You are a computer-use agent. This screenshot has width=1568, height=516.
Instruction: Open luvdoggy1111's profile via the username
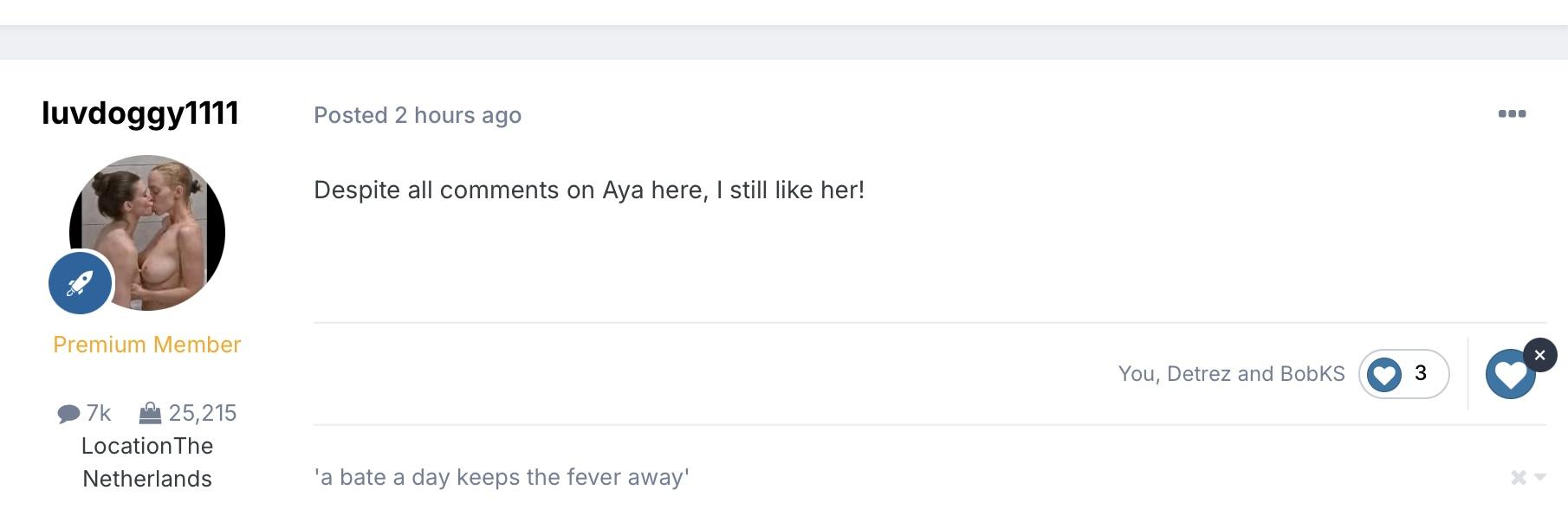140,113
